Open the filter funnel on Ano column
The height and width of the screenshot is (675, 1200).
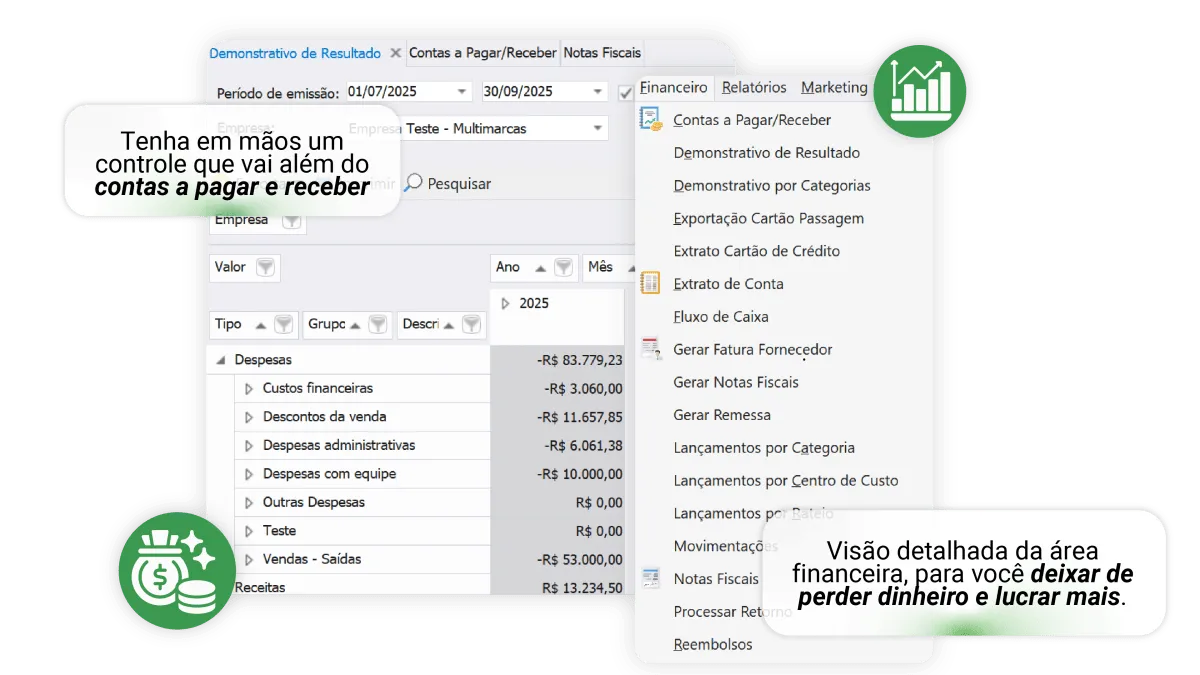pos(564,267)
